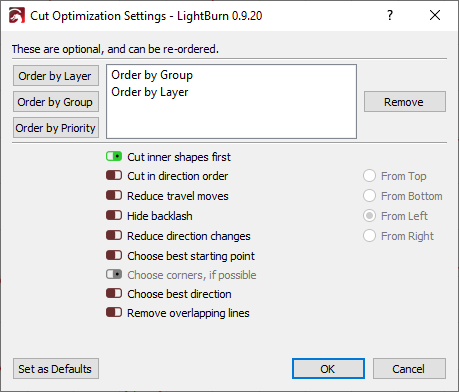Click the Remove button
The image size is (459, 392).
point(405,102)
